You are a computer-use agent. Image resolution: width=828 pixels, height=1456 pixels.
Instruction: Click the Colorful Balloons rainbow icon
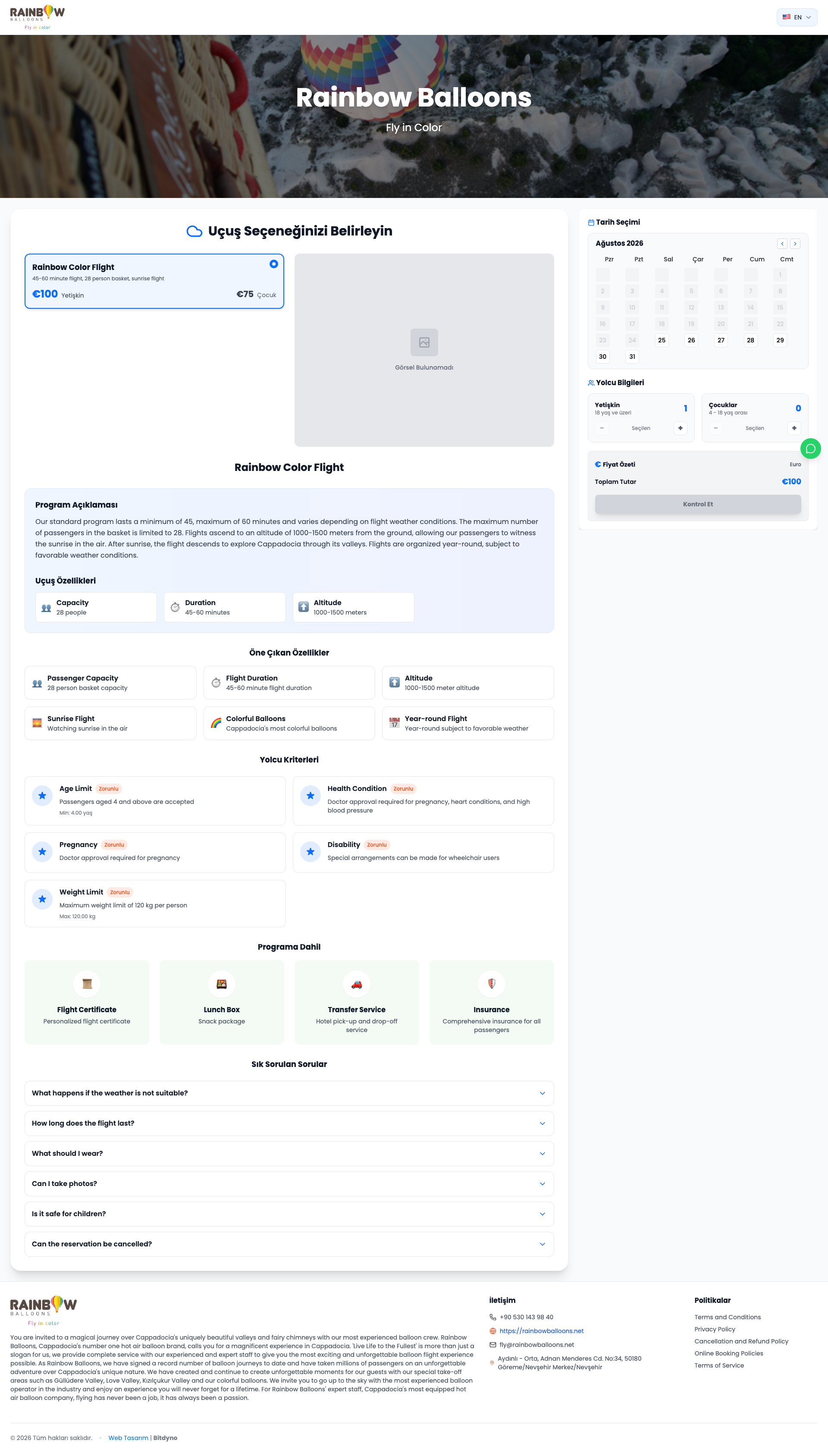pos(216,722)
